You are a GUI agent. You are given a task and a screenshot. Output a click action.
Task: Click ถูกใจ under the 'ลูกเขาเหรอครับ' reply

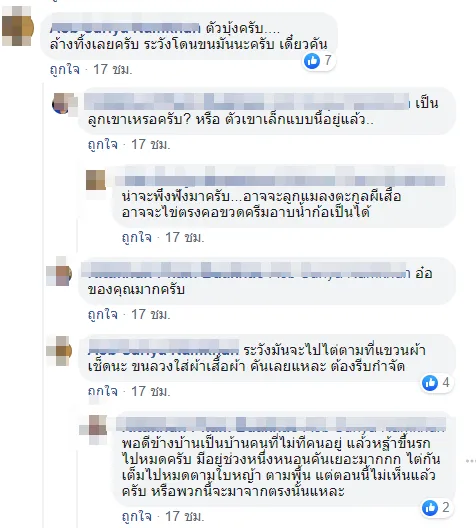pyautogui.click(x=103, y=145)
